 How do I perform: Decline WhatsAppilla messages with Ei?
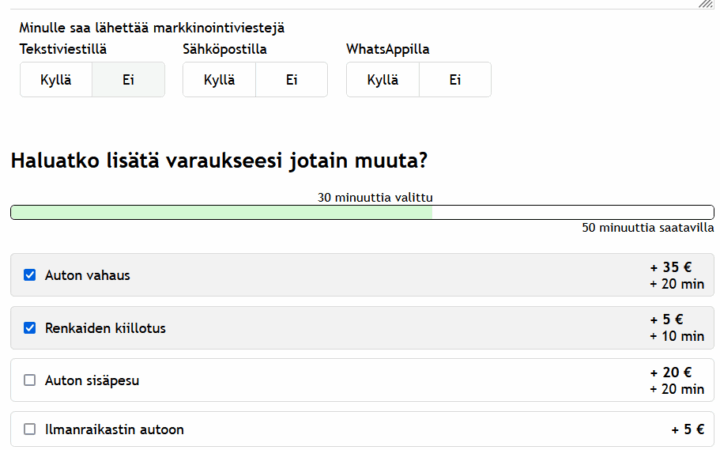coord(455,80)
